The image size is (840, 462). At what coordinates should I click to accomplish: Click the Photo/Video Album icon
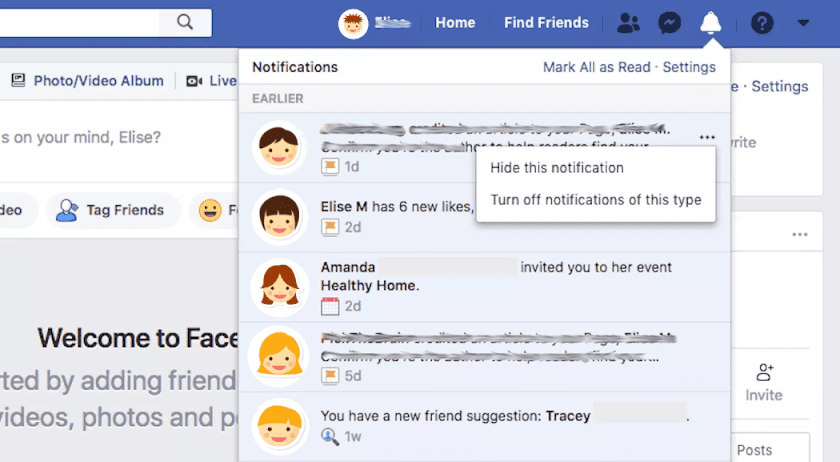coord(18,80)
